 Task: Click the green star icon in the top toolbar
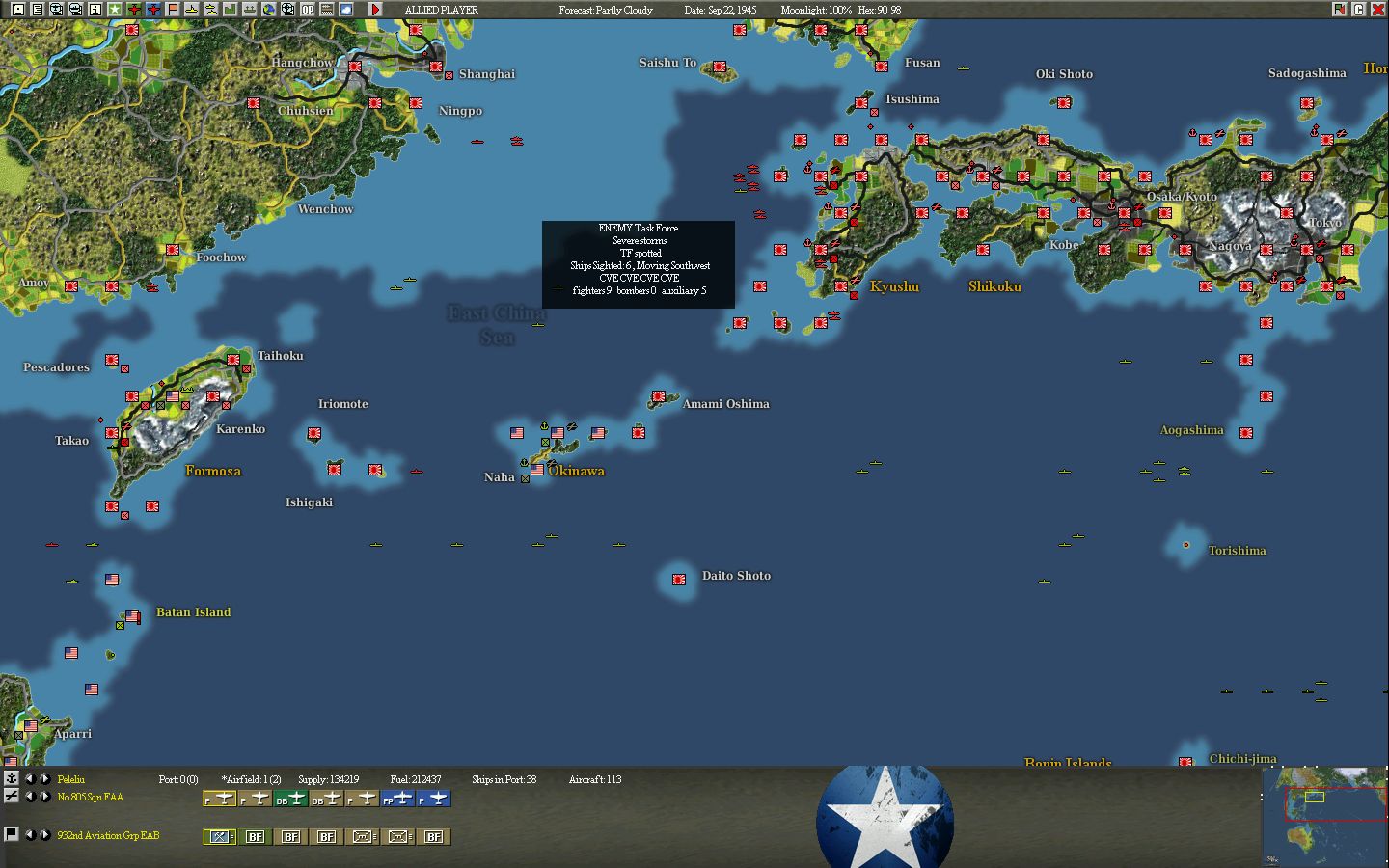[115, 10]
